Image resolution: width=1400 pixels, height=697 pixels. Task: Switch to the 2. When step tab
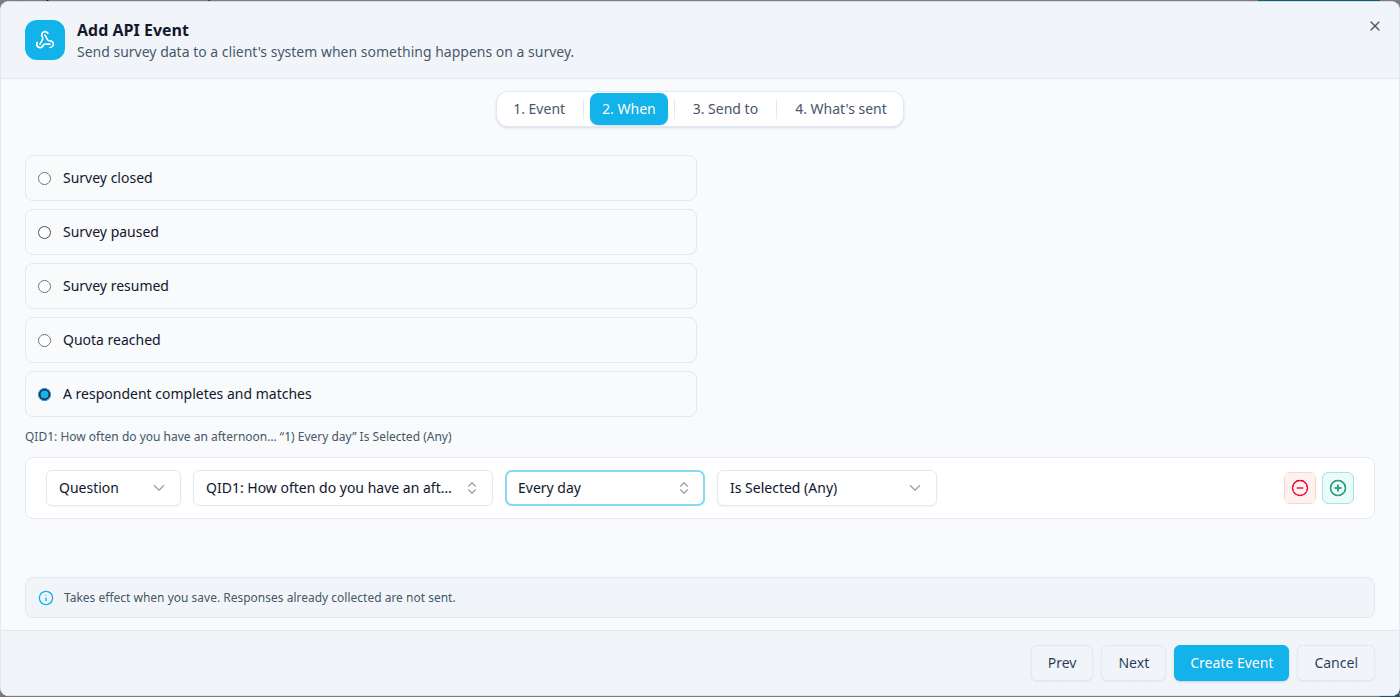click(x=629, y=109)
